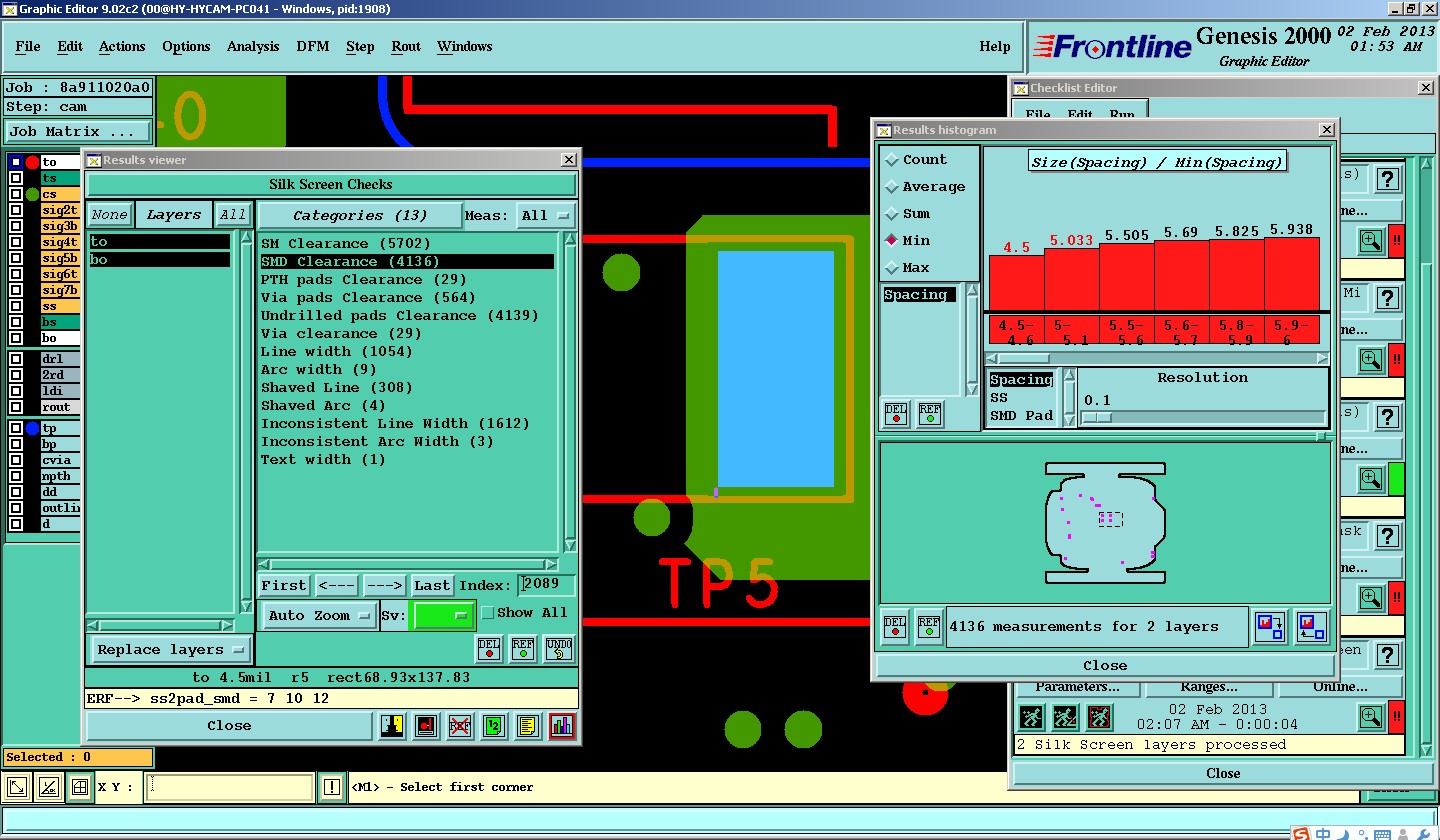Viewport: 1440px width, 840px height.
Task: Click the Last button in Results viewer
Action: point(432,586)
